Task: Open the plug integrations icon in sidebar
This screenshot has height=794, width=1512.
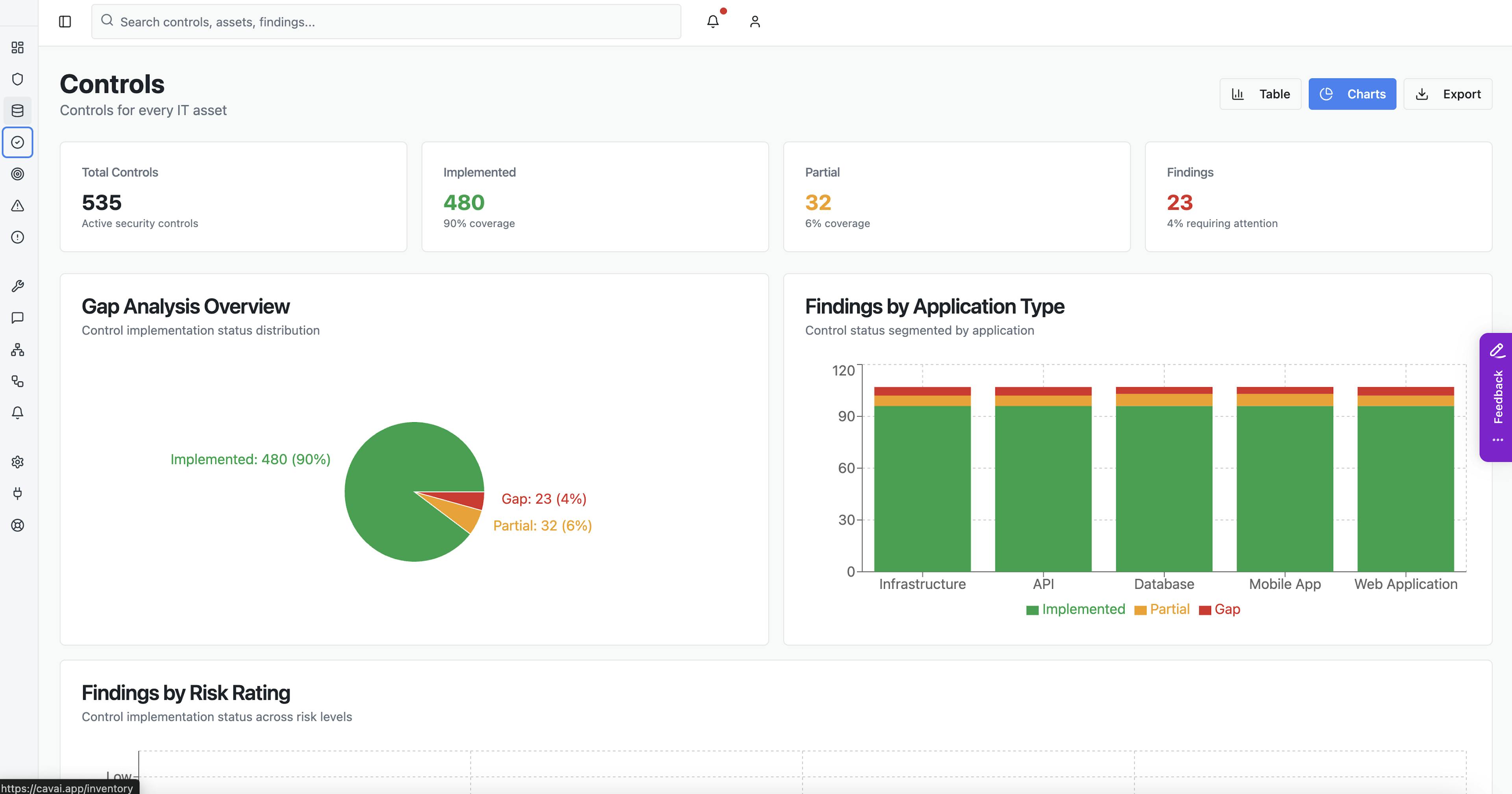Action: pyautogui.click(x=18, y=493)
